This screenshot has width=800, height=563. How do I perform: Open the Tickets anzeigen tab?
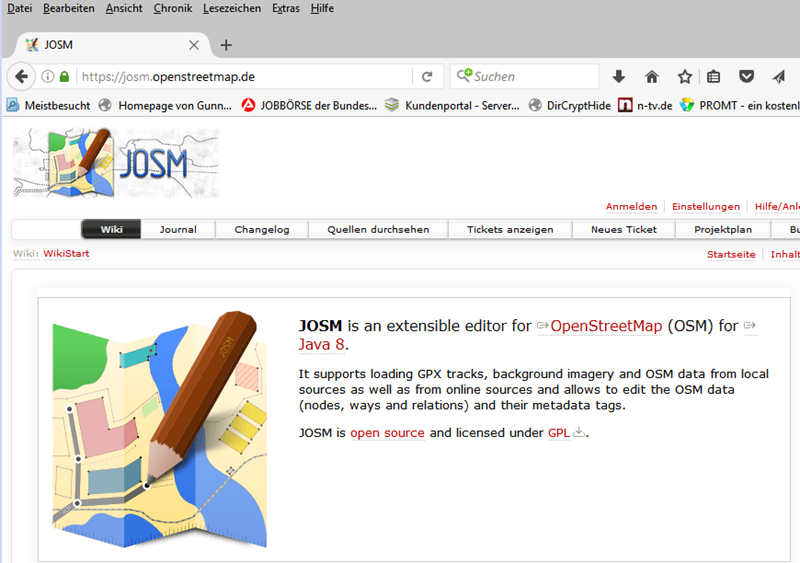pyautogui.click(x=510, y=229)
